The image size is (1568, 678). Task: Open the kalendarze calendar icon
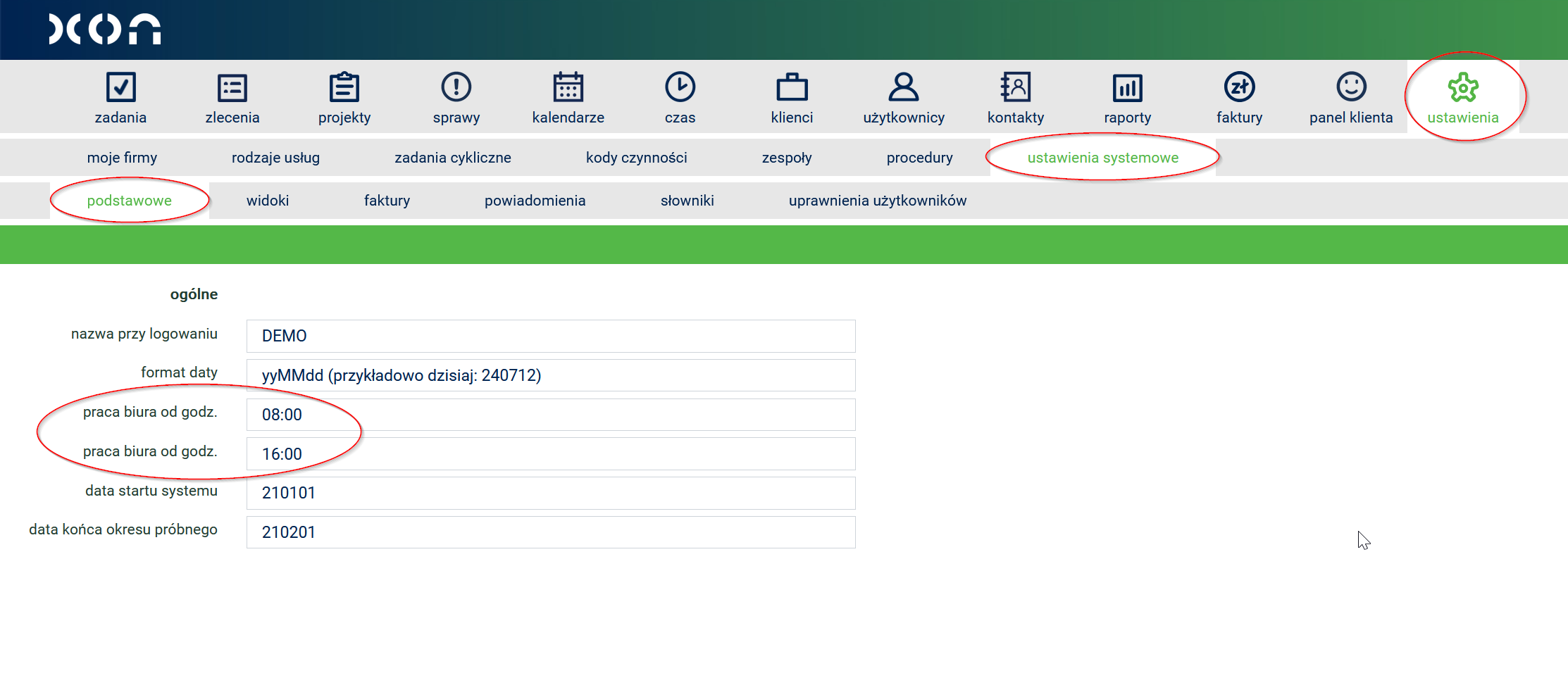click(x=568, y=87)
